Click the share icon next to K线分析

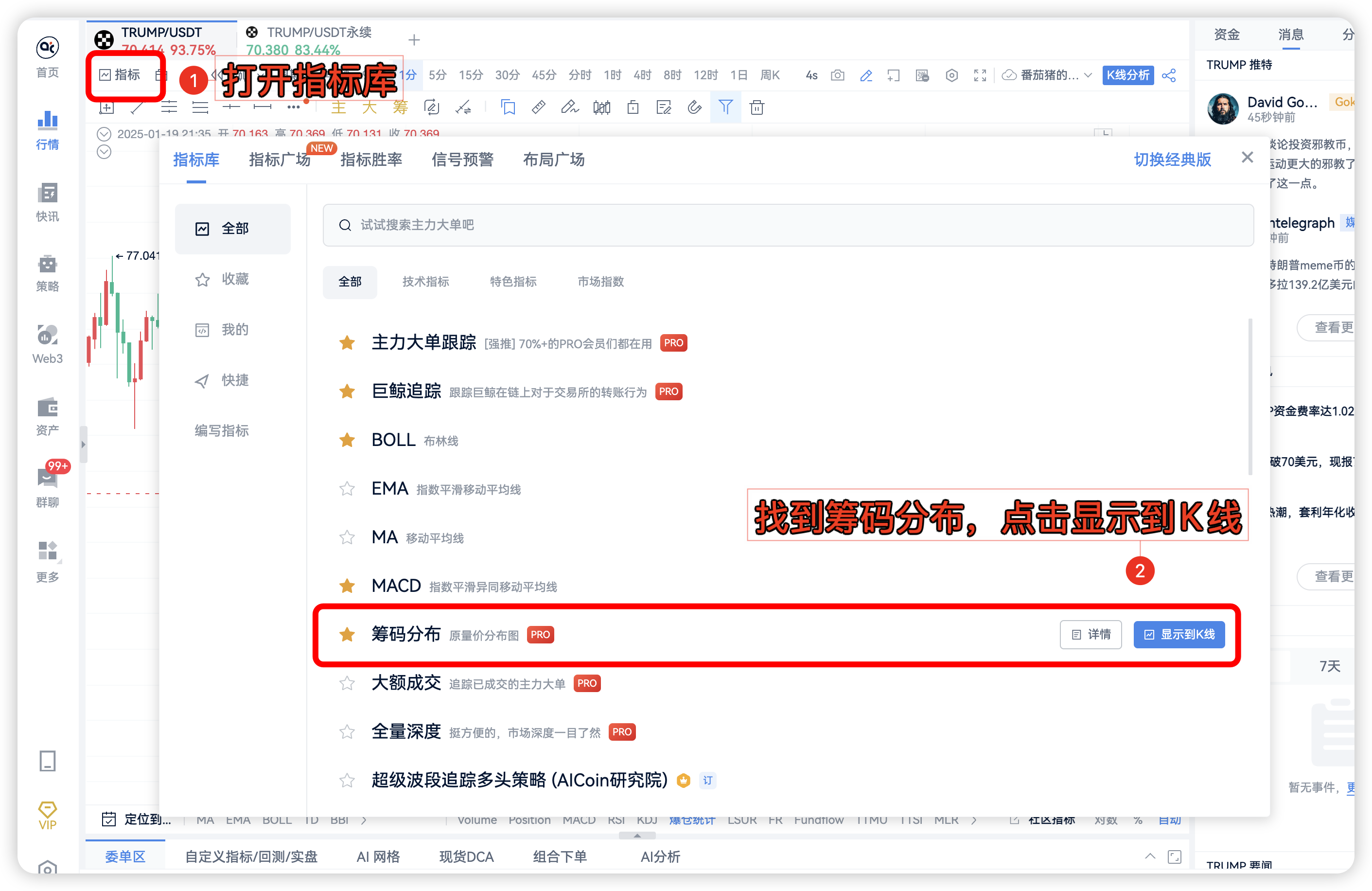click(x=1168, y=75)
